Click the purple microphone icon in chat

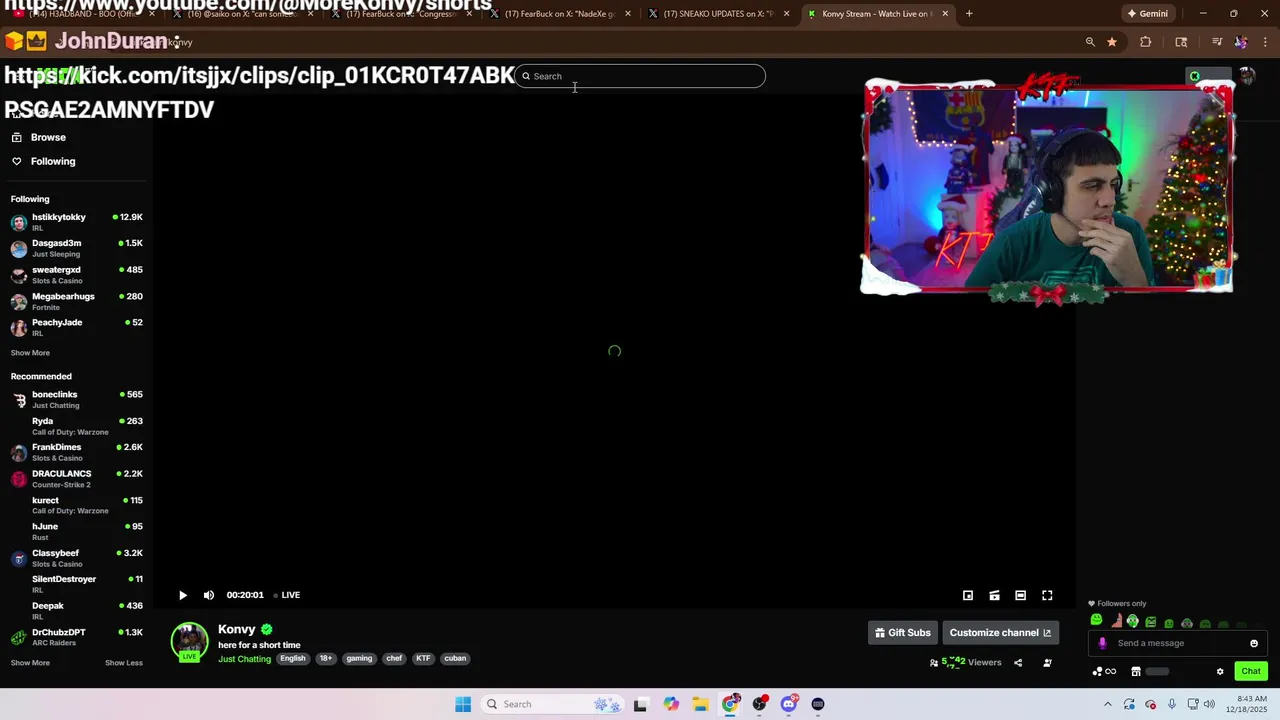pos(1102,643)
